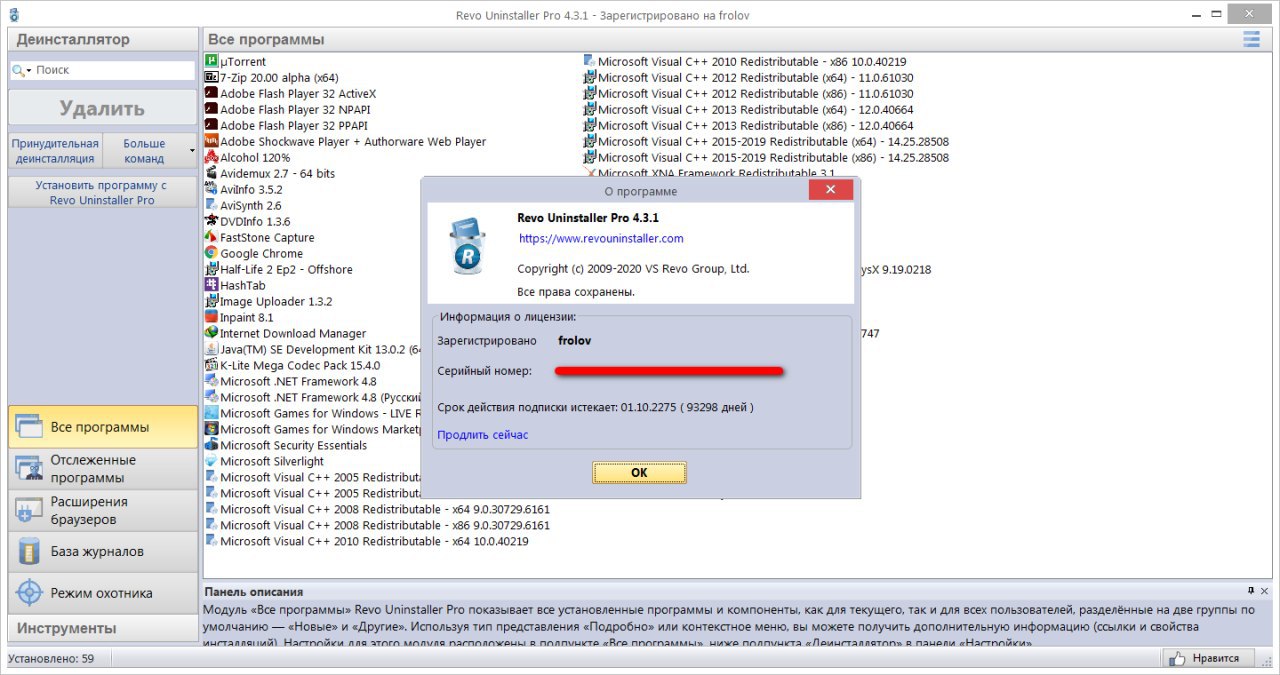The width and height of the screenshot is (1280, 675).
Task: Select Microsoft Visual C++ 2010 Redistributable x64 row
Action: (367, 541)
